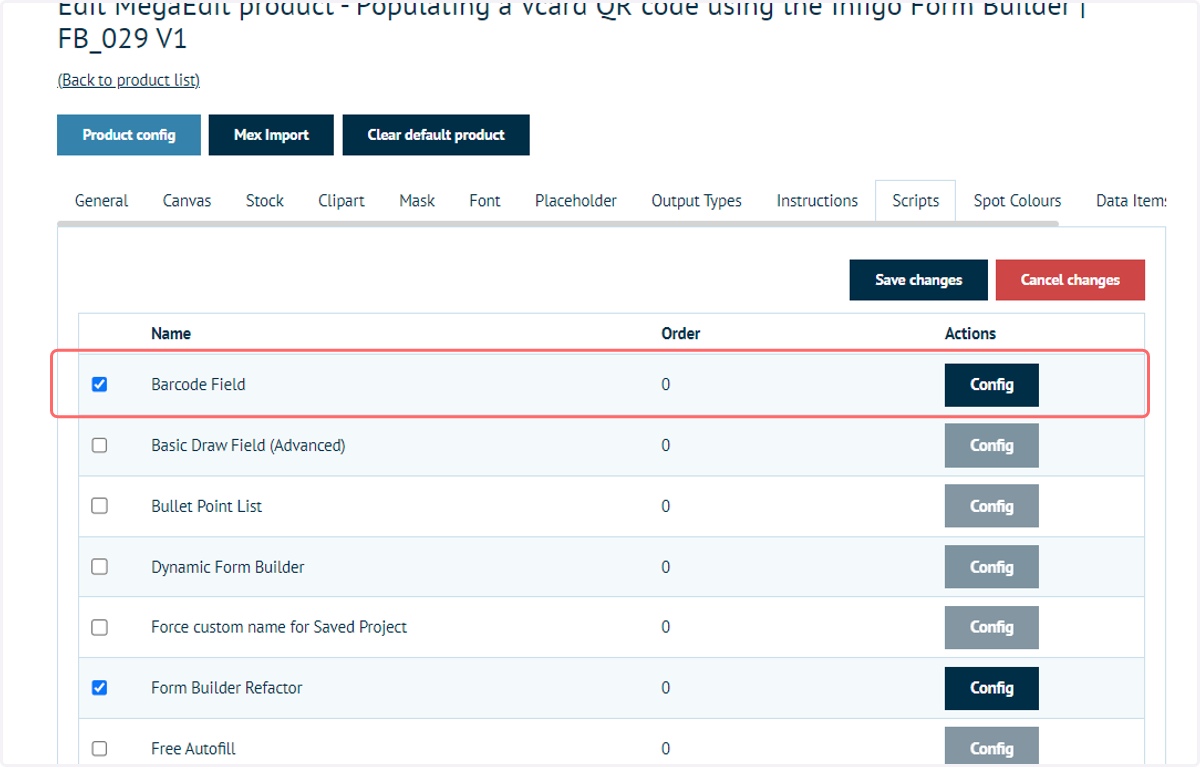Click the Mex Import button
Image resolution: width=1200 pixels, height=767 pixels.
(271, 135)
